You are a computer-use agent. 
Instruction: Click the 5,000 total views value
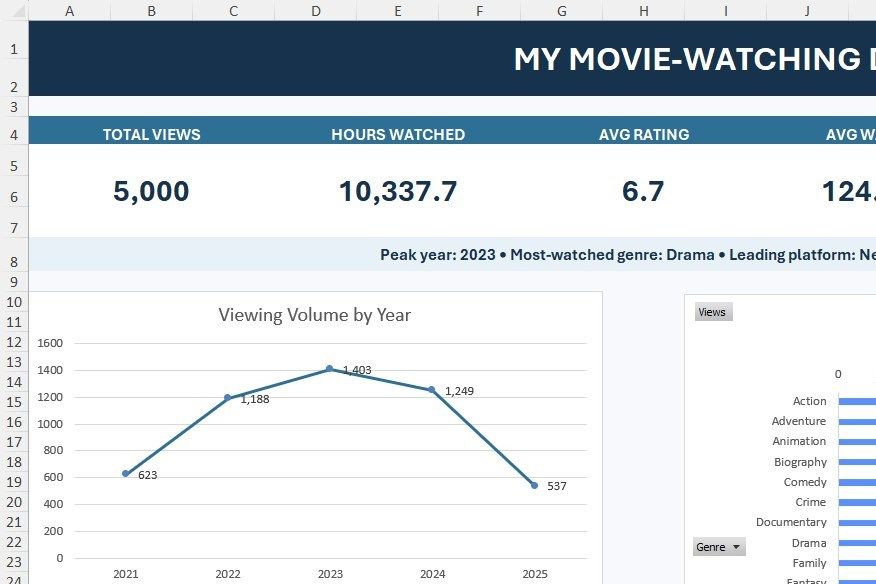coord(151,191)
